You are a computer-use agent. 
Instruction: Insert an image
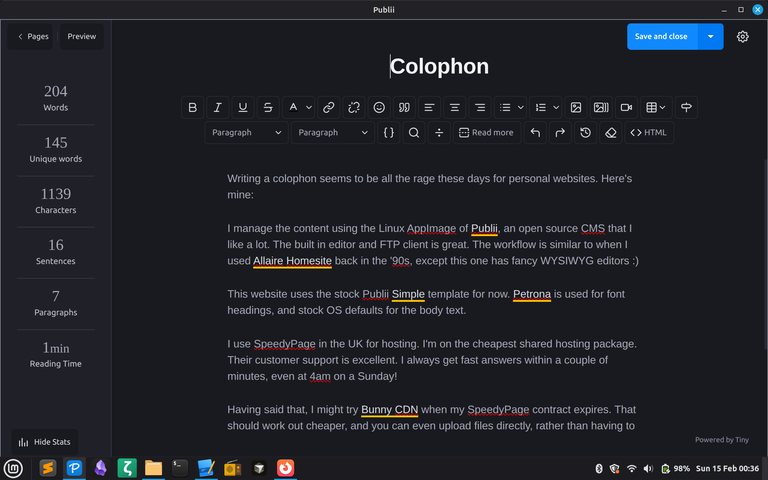pyautogui.click(x=576, y=107)
